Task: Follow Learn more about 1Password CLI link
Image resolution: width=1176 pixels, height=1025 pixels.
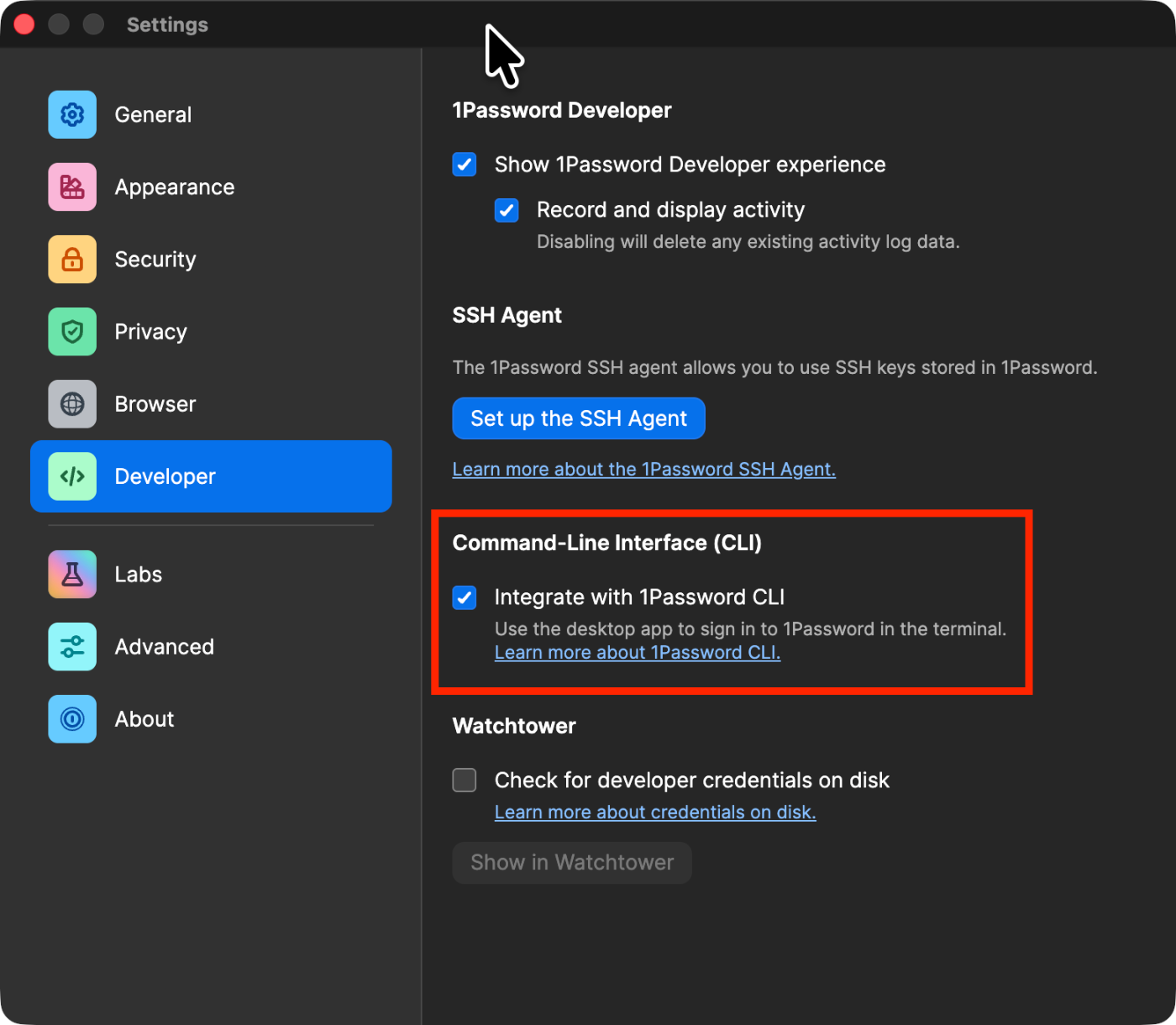Action: [638, 652]
